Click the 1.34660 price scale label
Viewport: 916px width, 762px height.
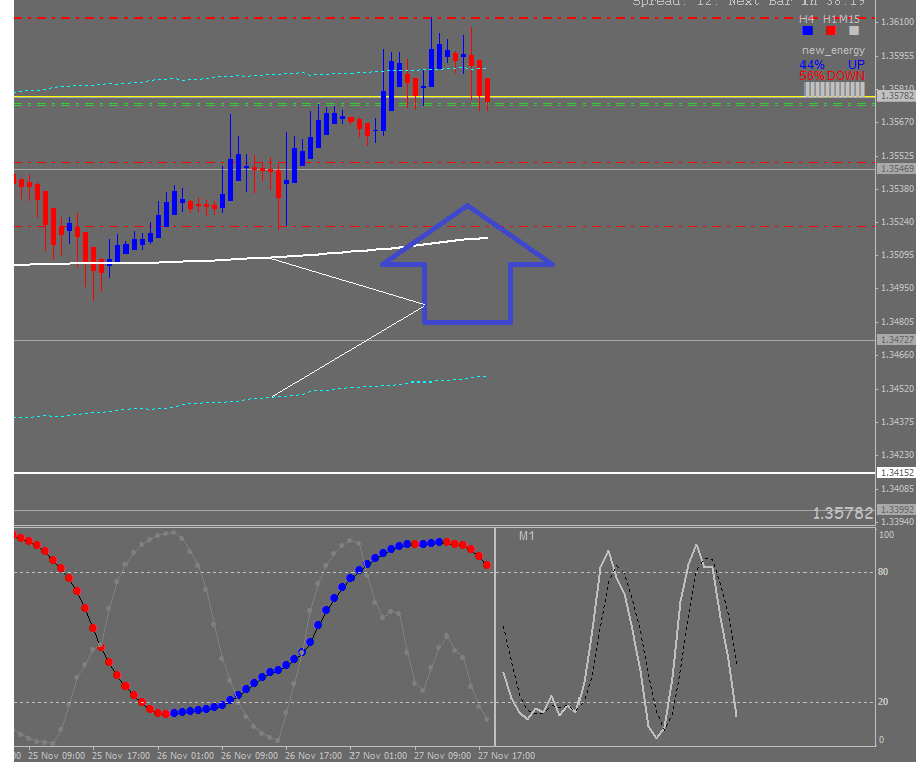(x=897, y=355)
